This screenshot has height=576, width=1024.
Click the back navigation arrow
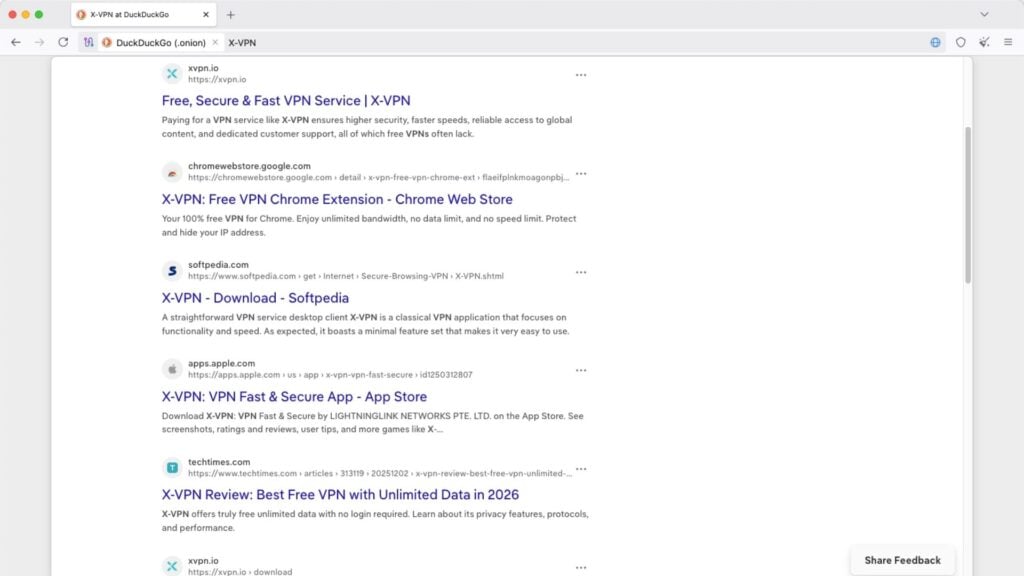15,42
